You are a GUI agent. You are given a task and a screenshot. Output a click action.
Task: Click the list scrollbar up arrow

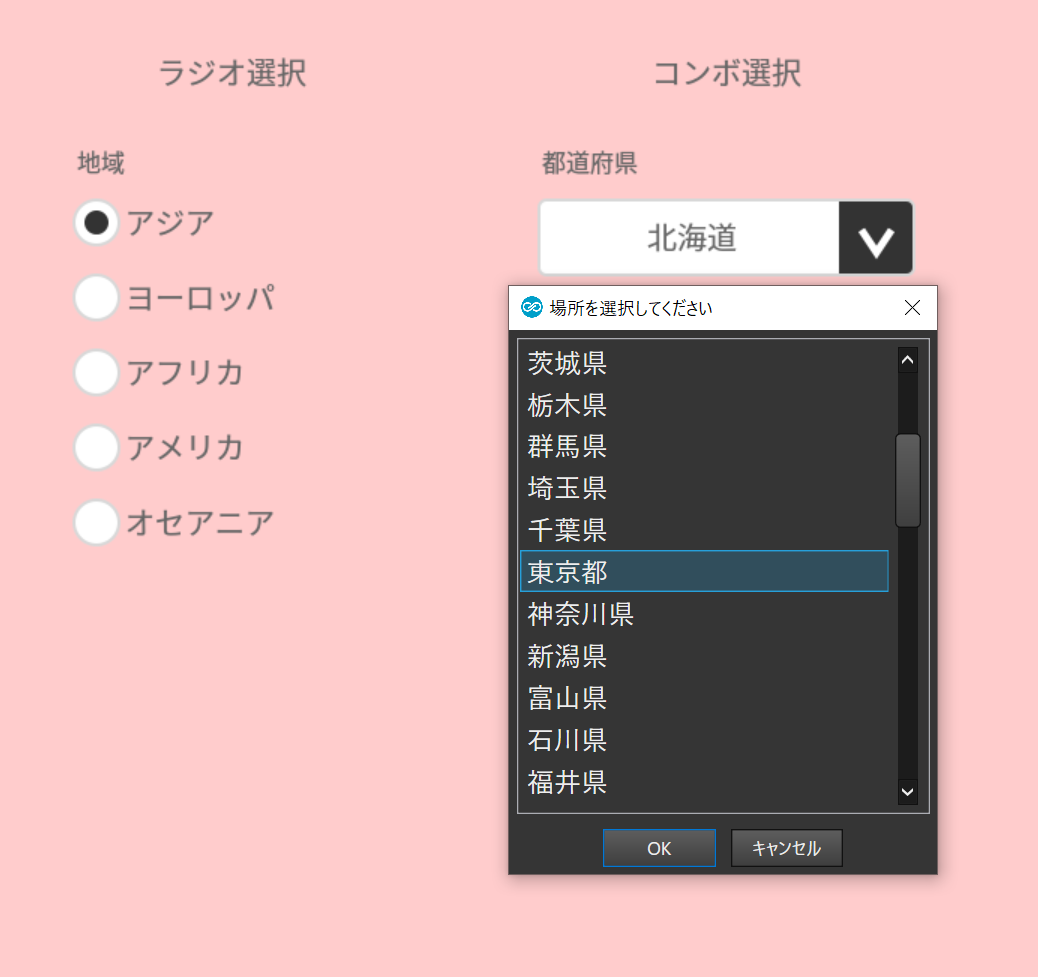point(908,360)
